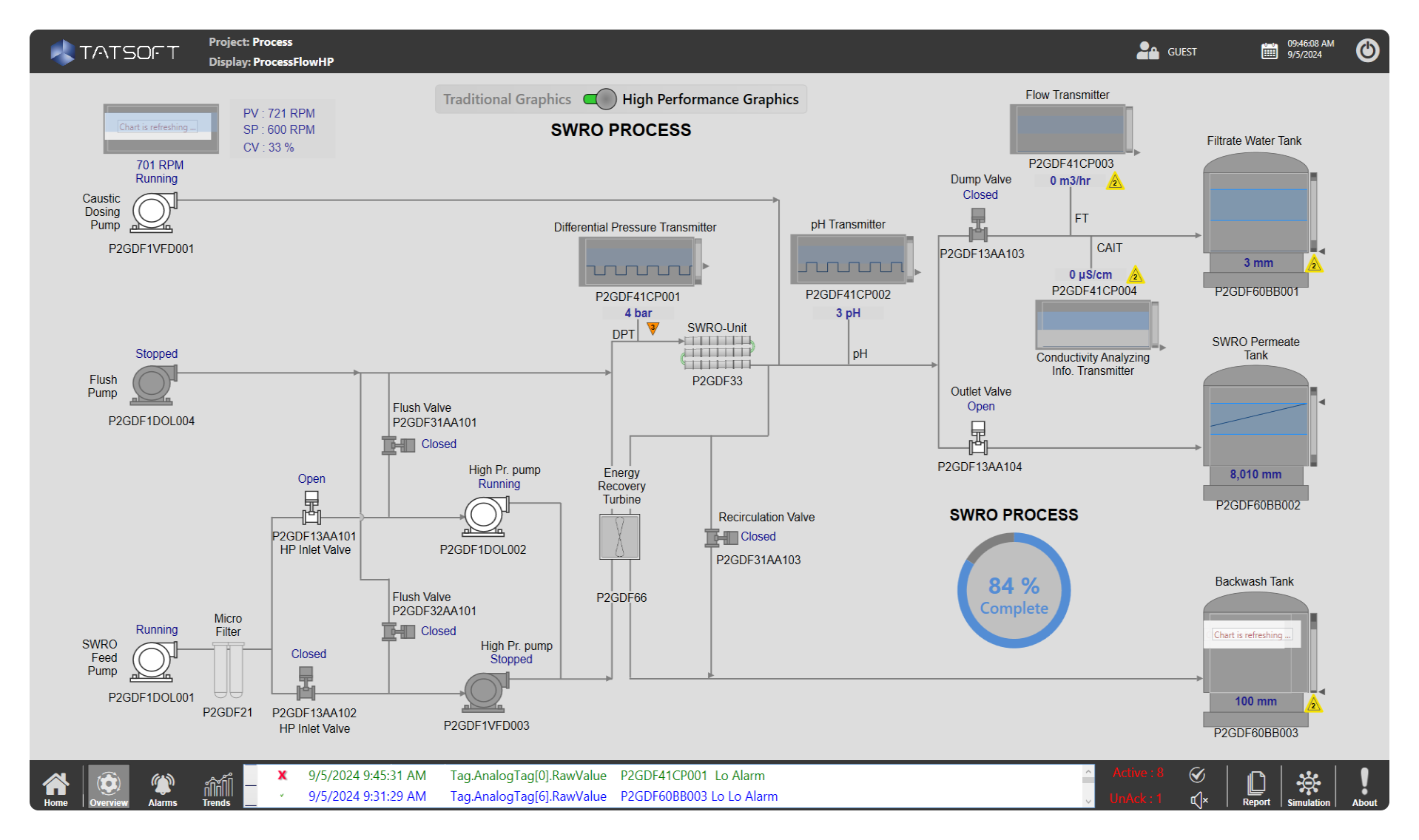The height and width of the screenshot is (840, 1419).
Task: Click the 84% Complete progress ring
Action: (1014, 591)
